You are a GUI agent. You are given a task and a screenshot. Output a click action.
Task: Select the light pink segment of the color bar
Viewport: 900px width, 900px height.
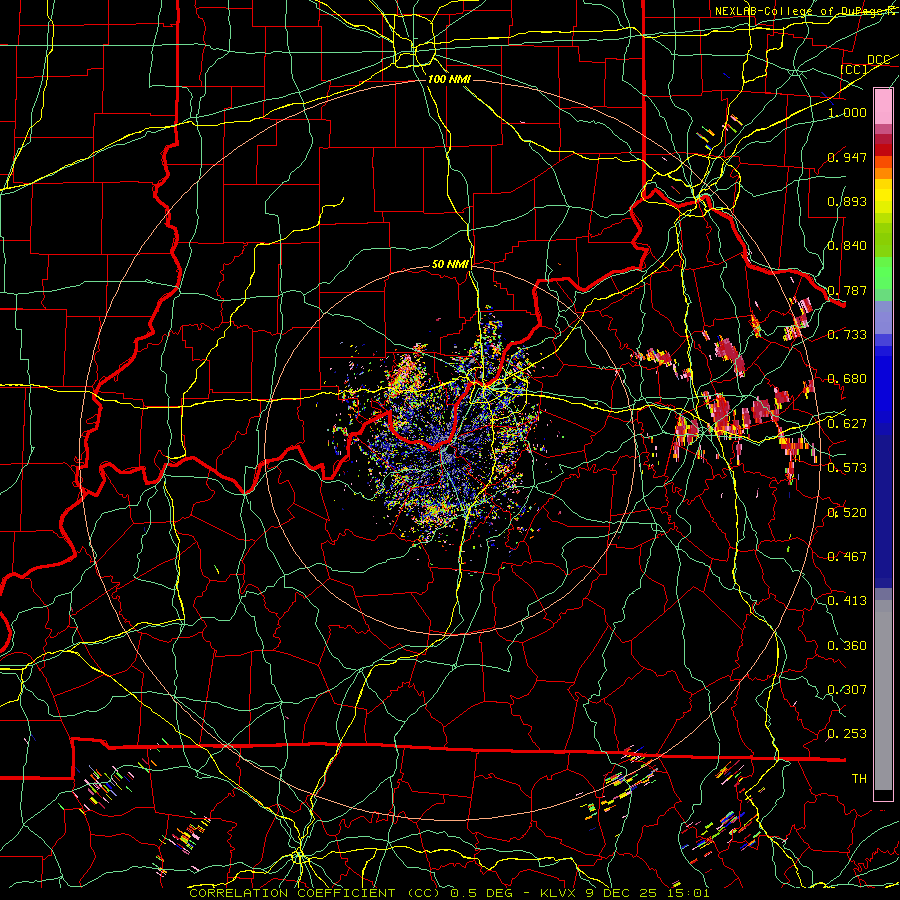click(x=883, y=106)
